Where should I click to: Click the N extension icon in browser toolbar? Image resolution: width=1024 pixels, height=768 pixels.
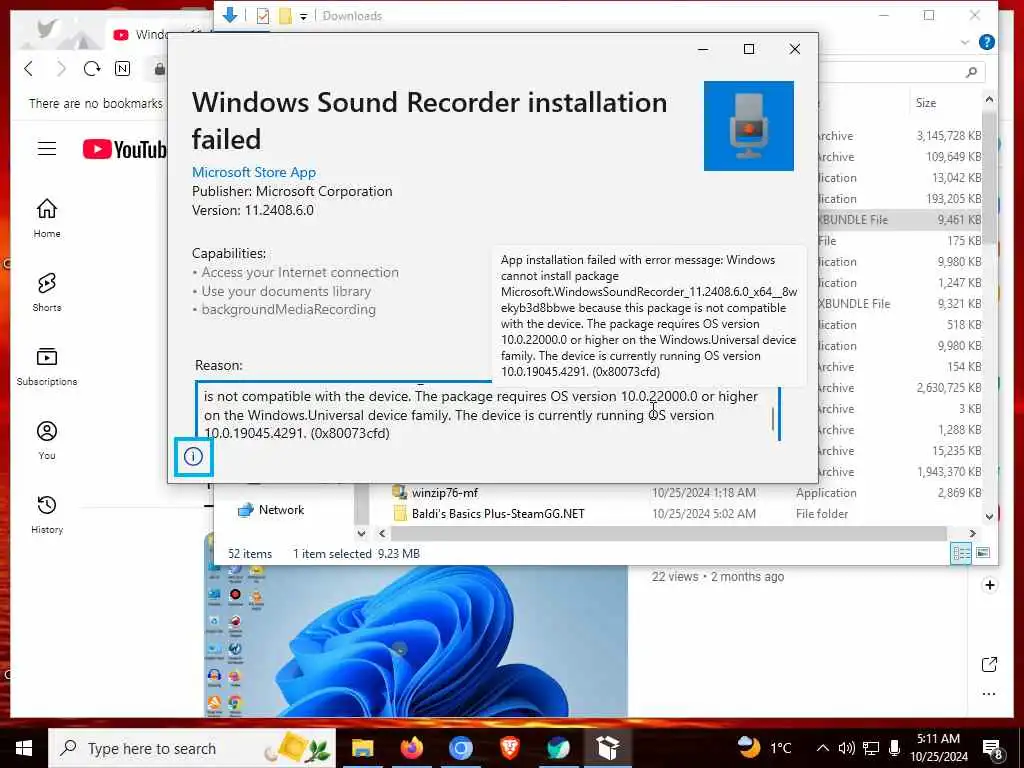(122, 69)
